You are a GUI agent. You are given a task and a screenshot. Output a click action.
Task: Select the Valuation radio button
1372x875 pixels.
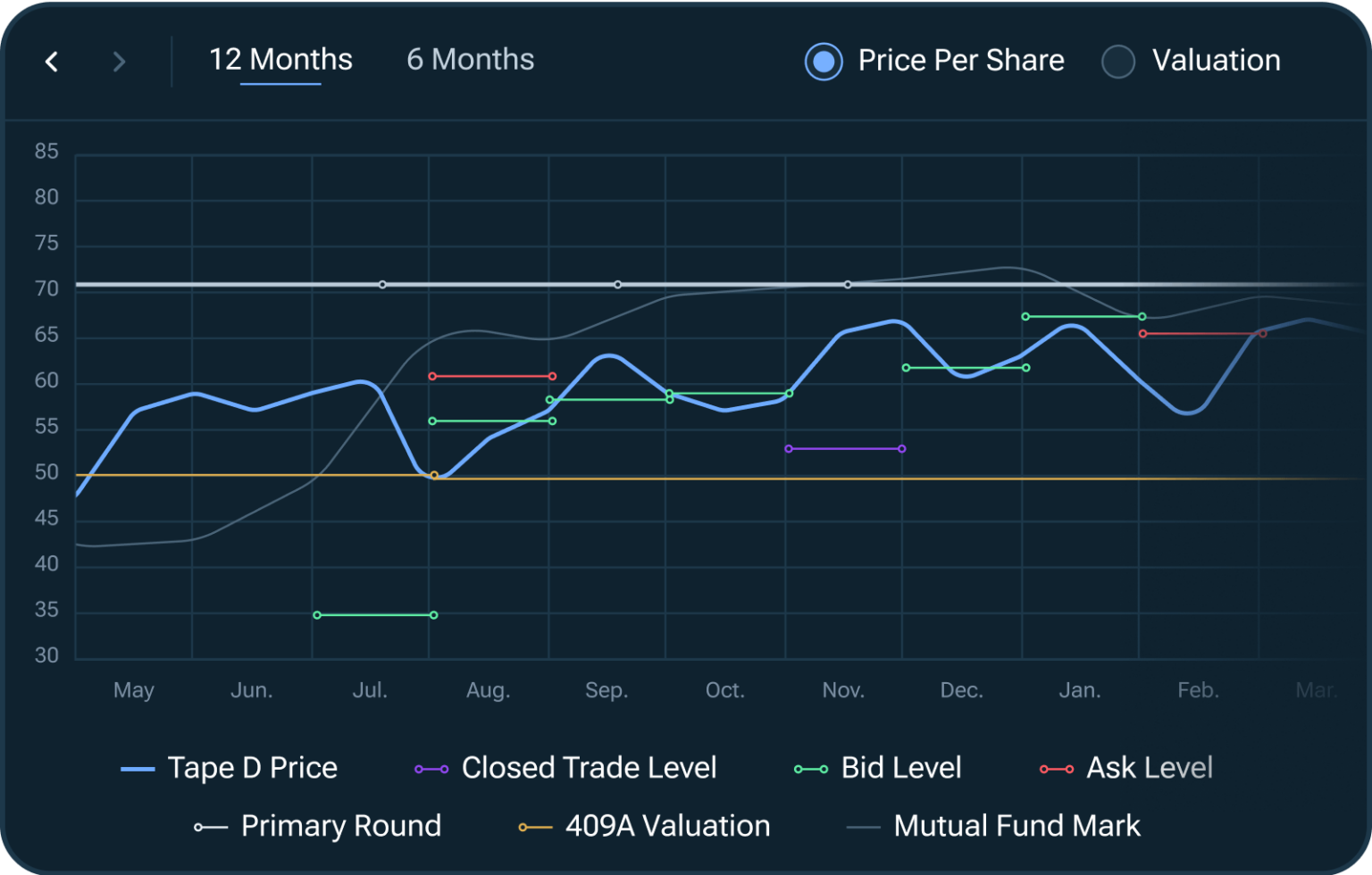click(x=1117, y=62)
